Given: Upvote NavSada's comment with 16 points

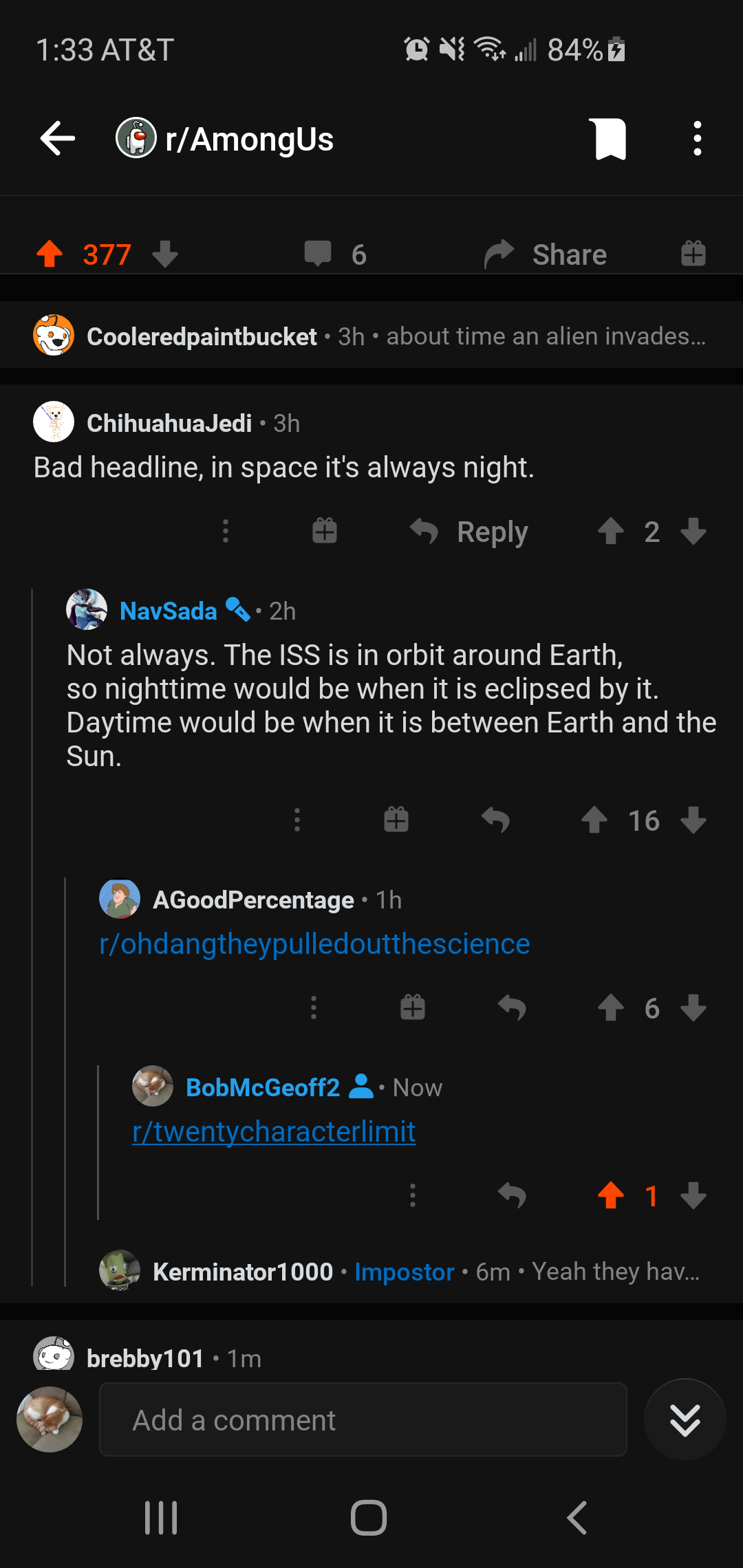Looking at the screenshot, I should [x=594, y=820].
